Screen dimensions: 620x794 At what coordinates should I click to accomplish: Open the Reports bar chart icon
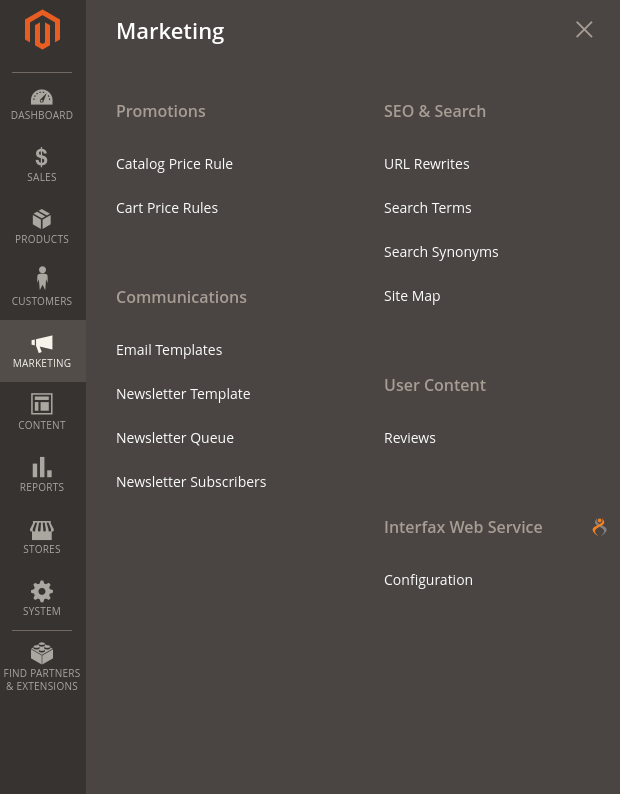[x=42, y=467]
